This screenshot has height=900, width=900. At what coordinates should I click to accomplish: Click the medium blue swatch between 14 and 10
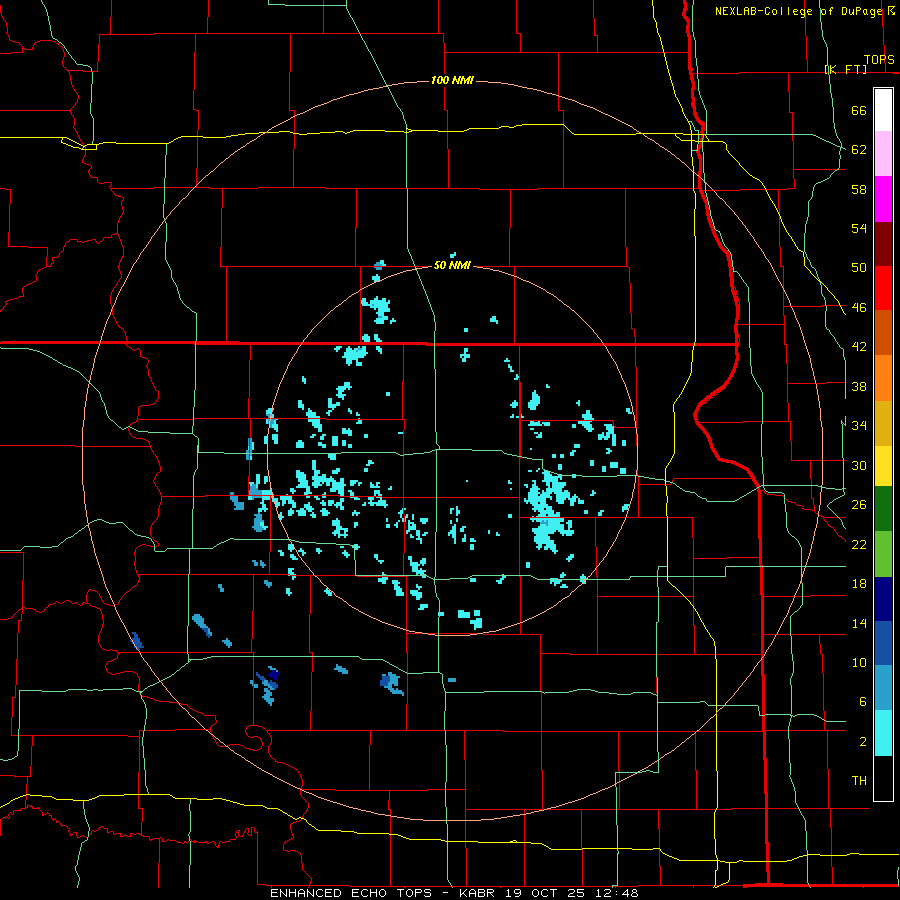[x=883, y=643]
